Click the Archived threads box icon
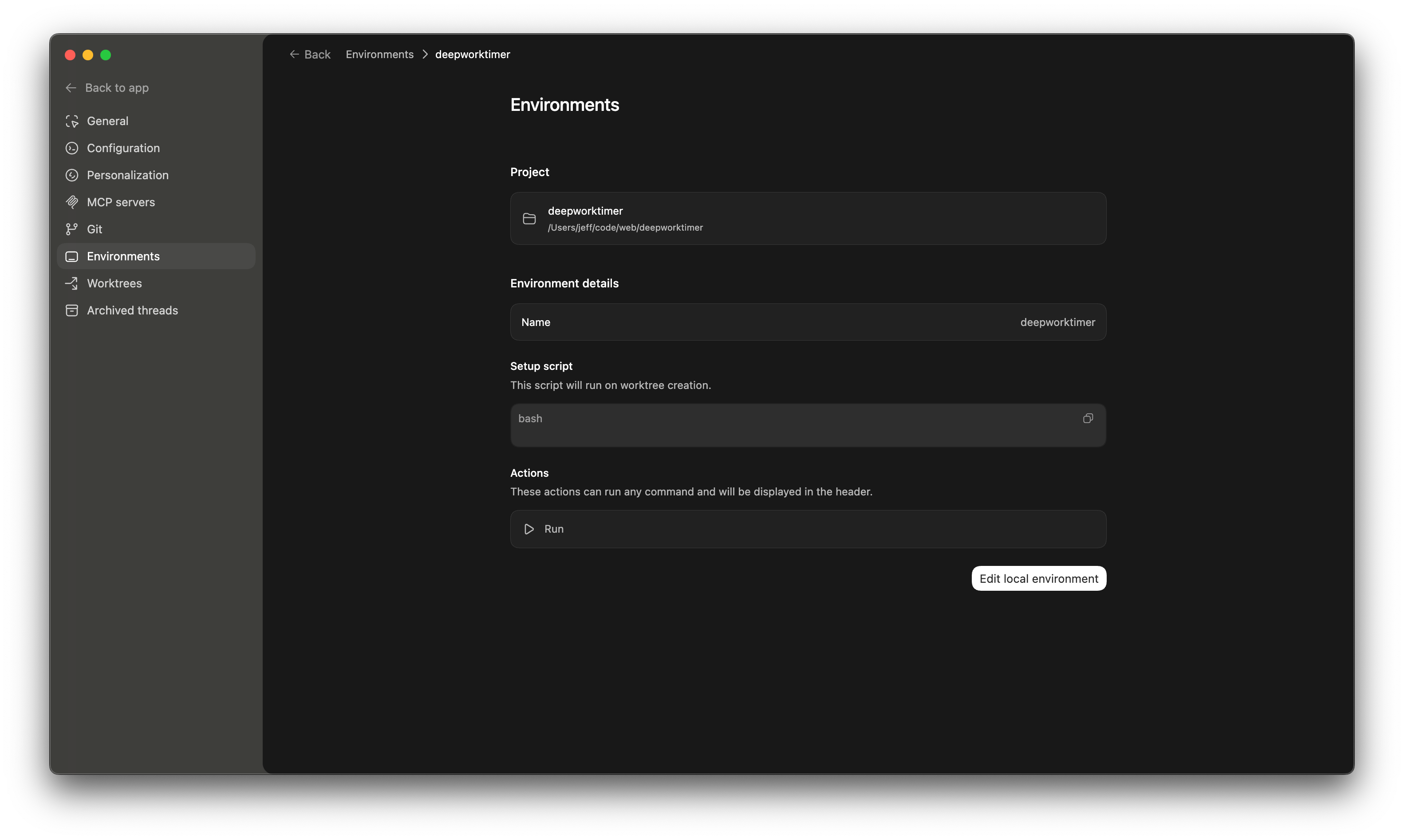The image size is (1404, 840). pos(72,311)
